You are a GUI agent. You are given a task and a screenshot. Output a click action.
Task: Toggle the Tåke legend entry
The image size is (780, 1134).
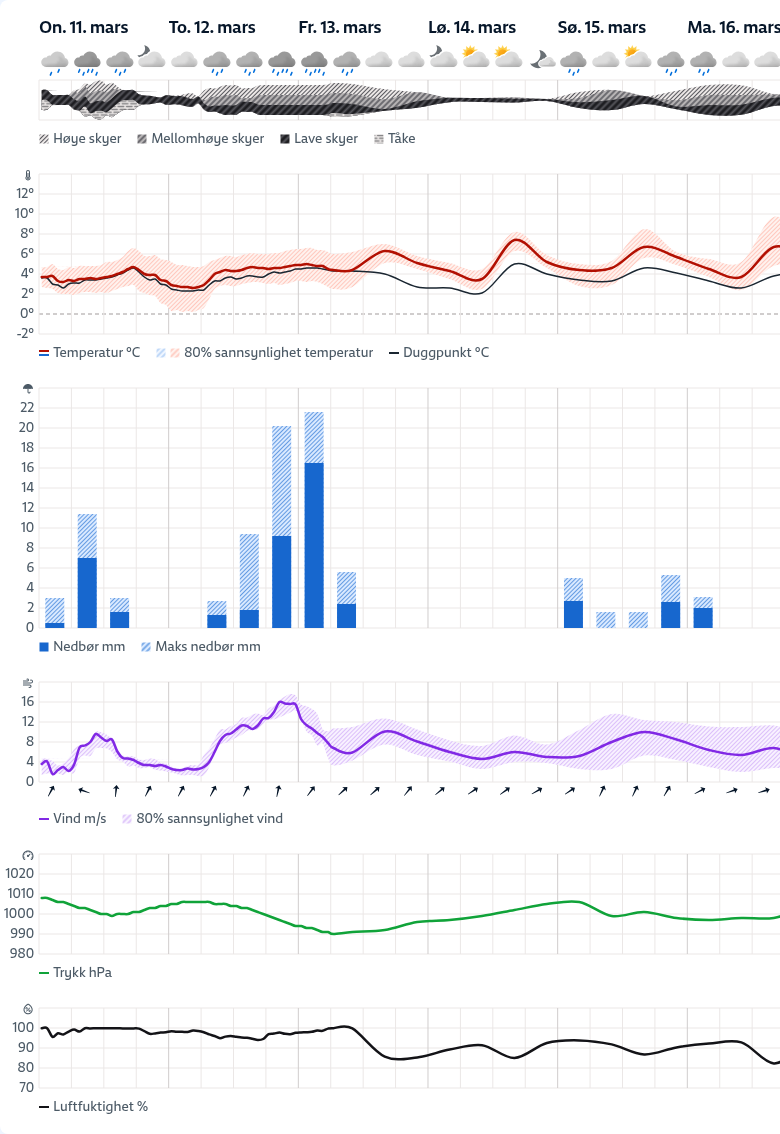(x=394, y=139)
